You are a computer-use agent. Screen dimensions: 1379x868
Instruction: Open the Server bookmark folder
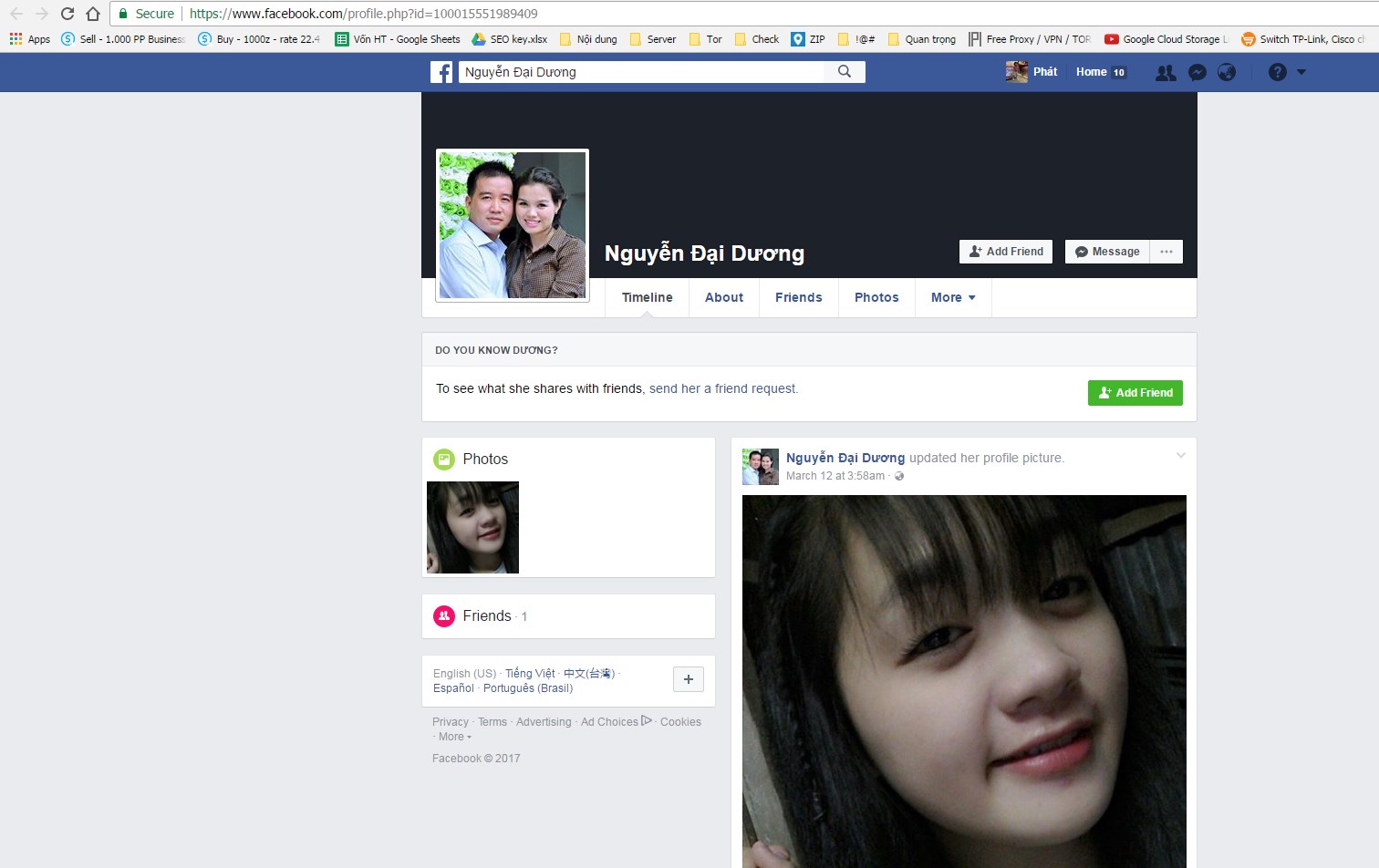(653, 39)
